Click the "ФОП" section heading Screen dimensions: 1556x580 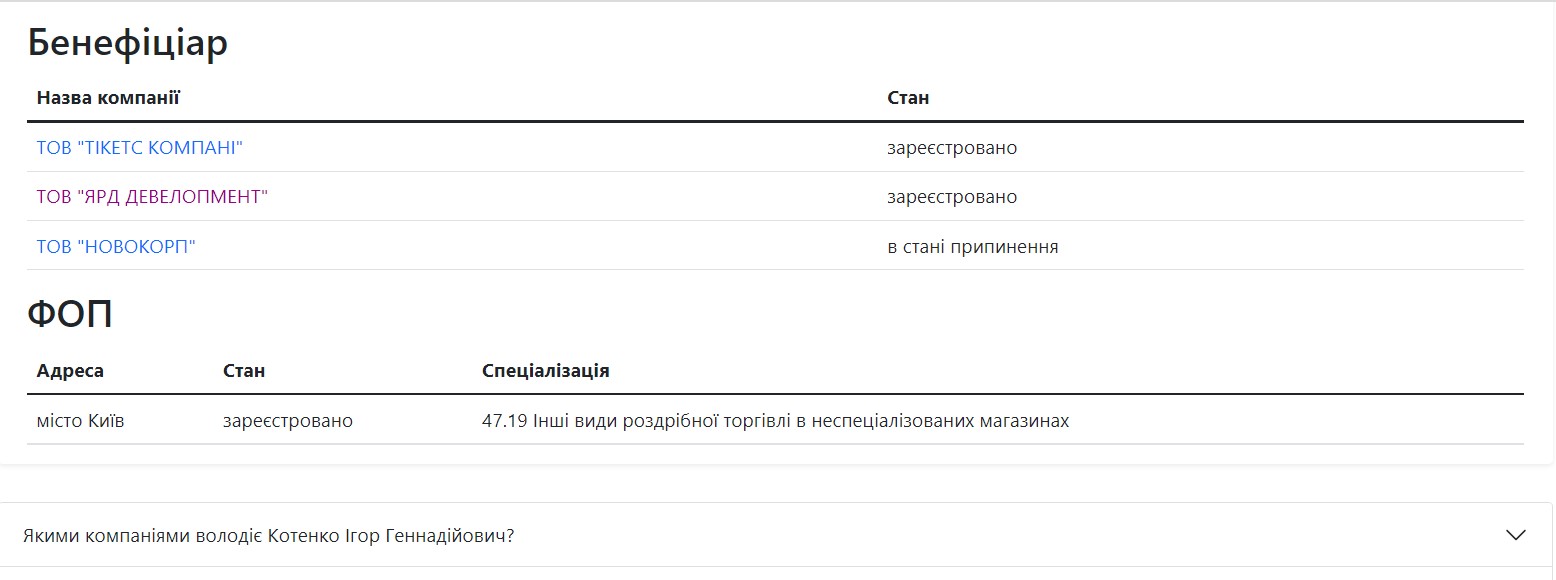[x=70, y=314]
